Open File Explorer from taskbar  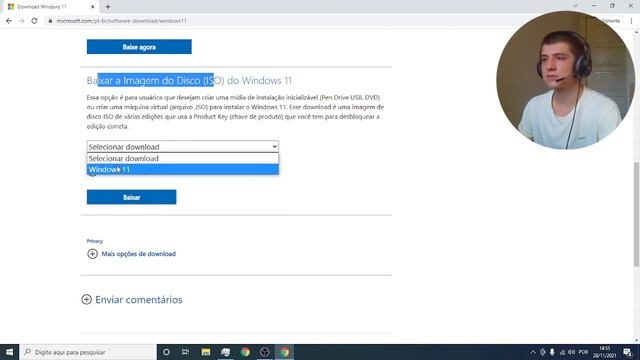coord(206,352)
